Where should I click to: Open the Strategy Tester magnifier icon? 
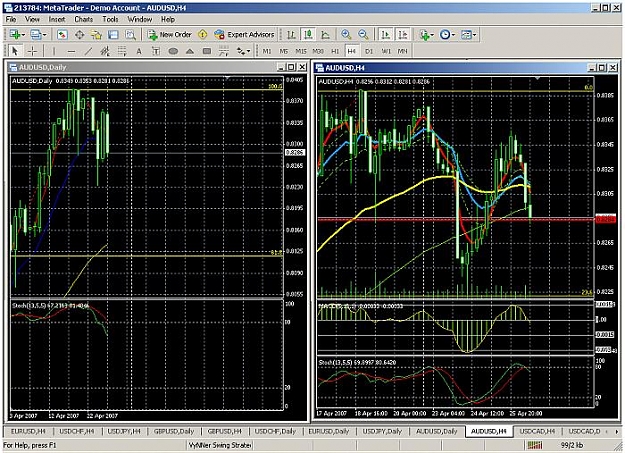point(131,35)
